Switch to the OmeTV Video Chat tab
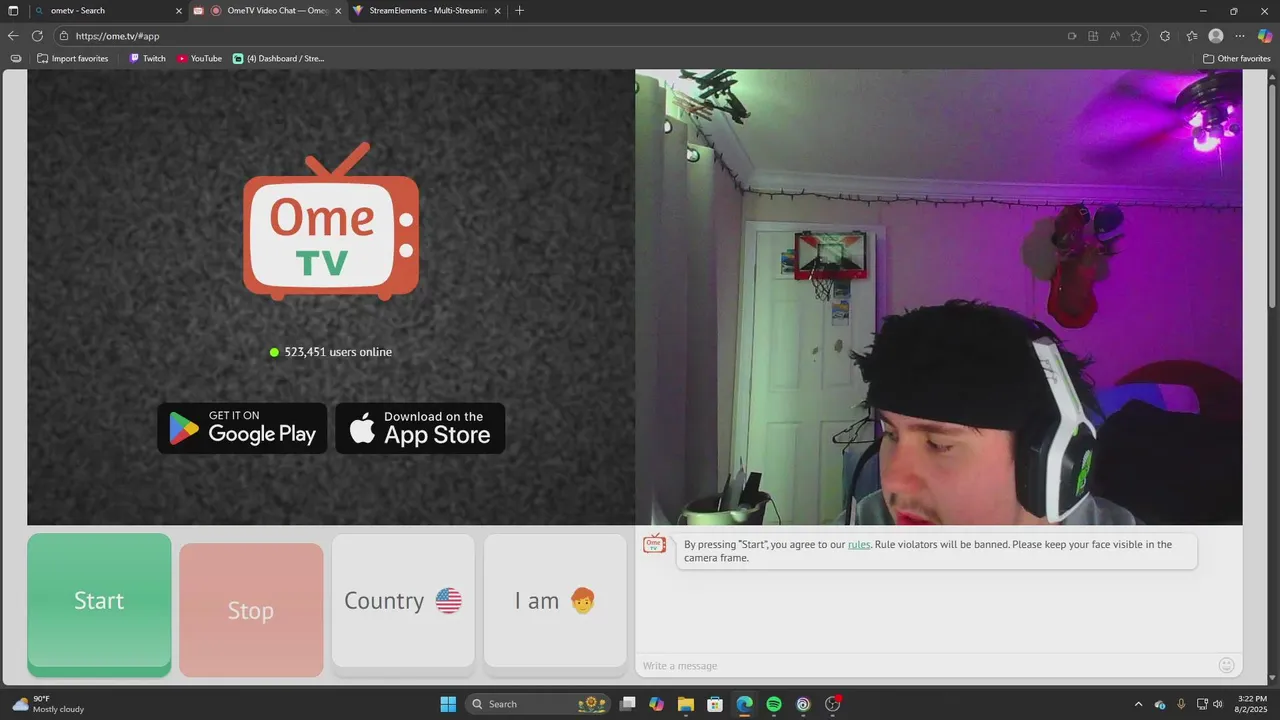This screenshot has width=1280, height=720. tap(270, 11)
